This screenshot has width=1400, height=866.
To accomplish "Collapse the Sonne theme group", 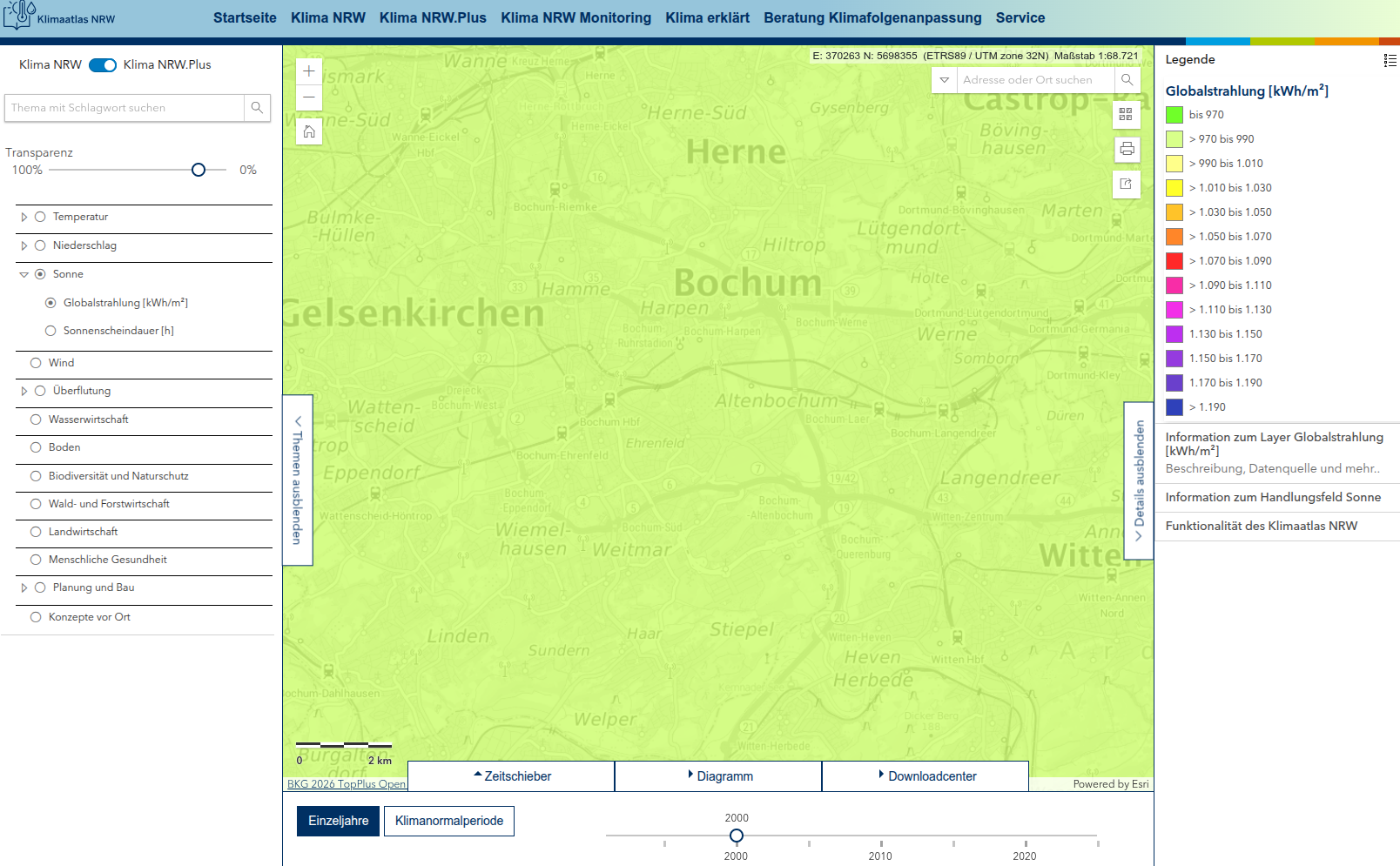I will [x=24, y=274].
